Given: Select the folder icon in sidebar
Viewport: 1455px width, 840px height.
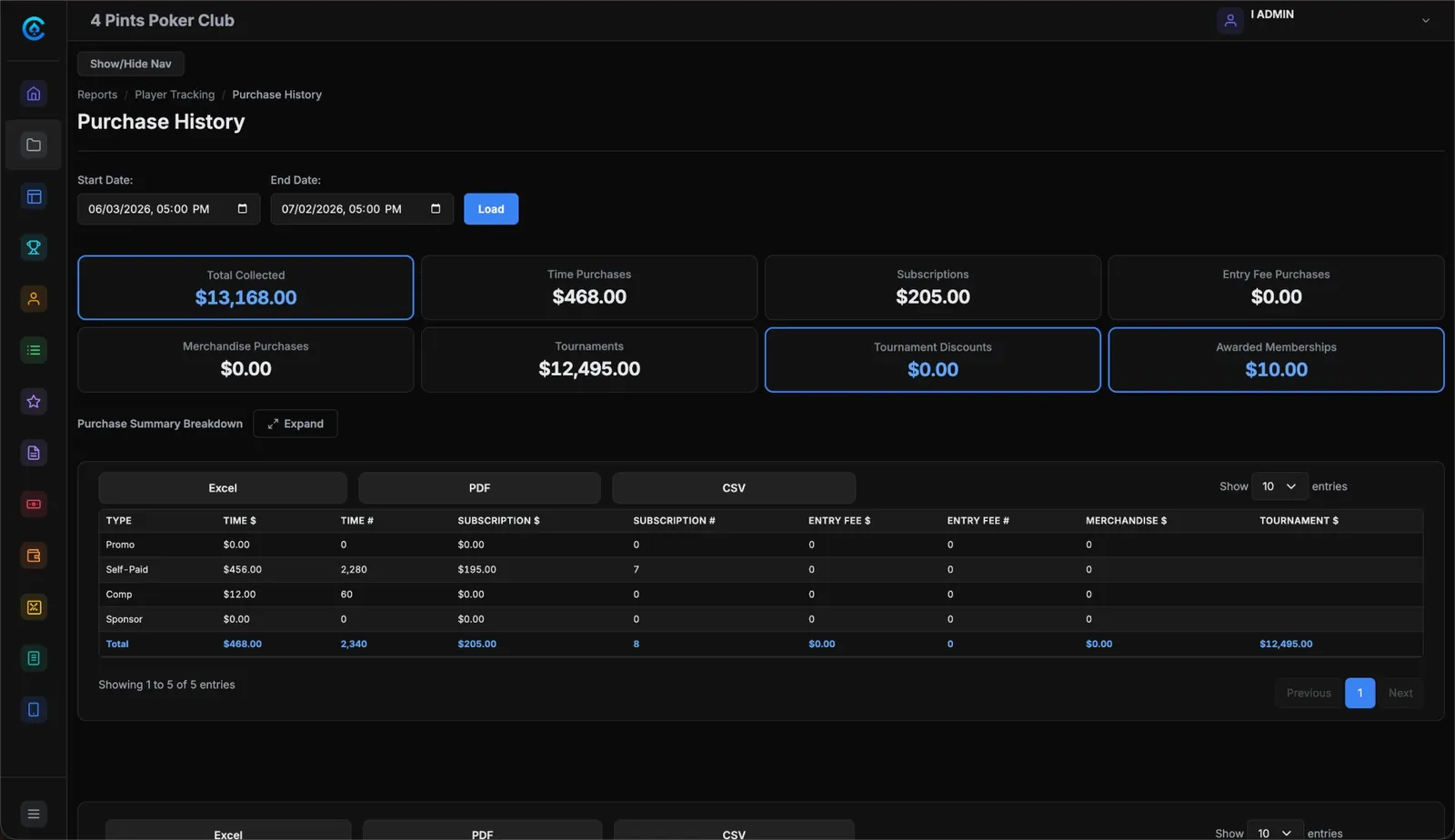Looking at the screenshot, I should (x=34, y=145).
